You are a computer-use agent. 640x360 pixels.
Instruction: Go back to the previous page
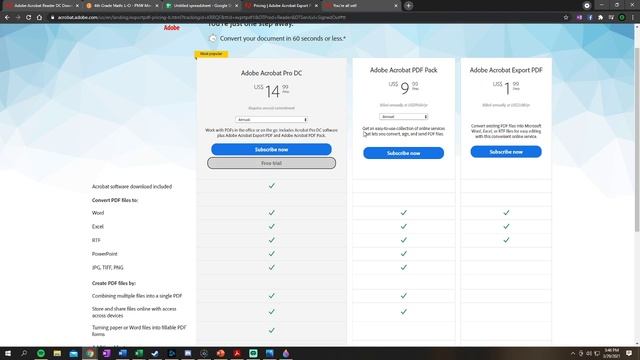(7, 18)
